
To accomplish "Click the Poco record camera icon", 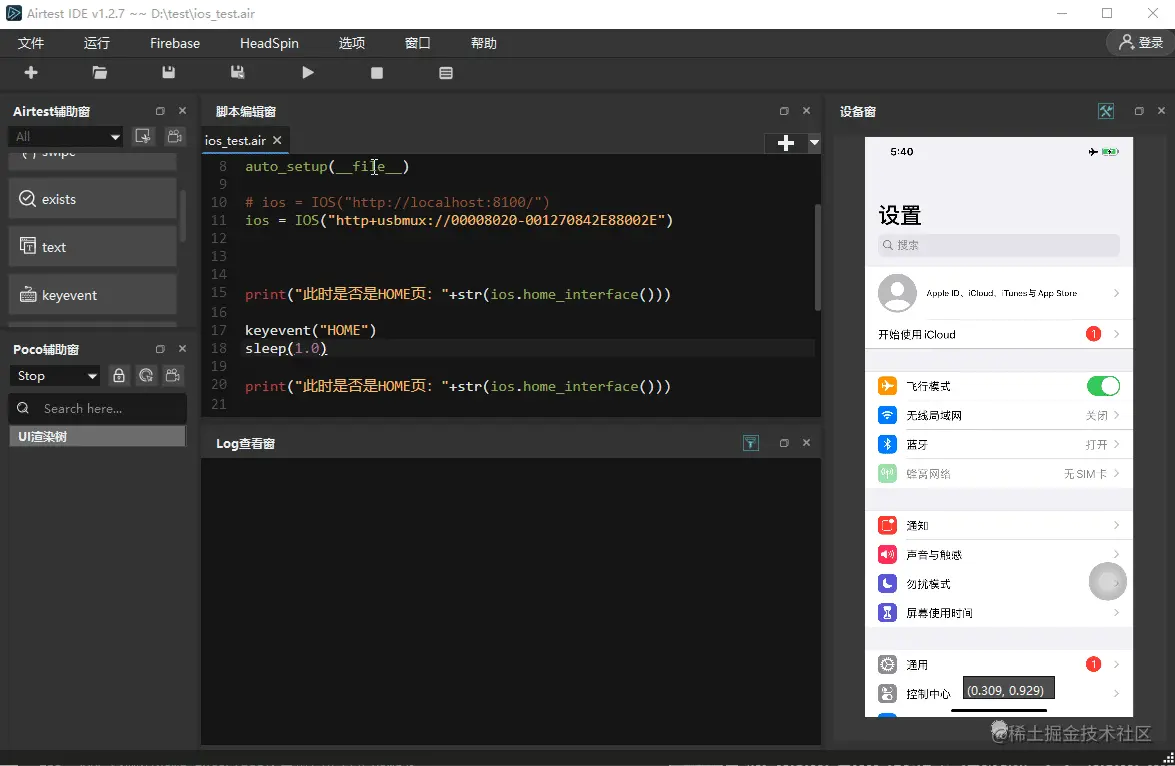I will point(173,376).
